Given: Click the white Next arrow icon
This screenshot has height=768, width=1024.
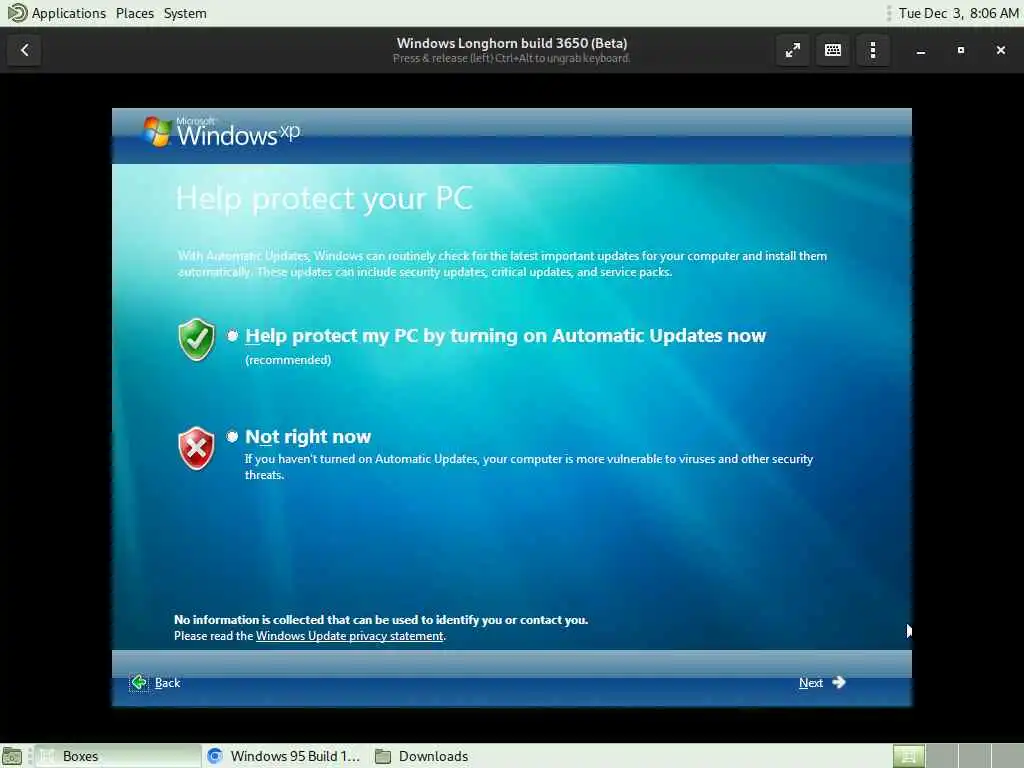Looking at the screenshot, I should (839, 682).
